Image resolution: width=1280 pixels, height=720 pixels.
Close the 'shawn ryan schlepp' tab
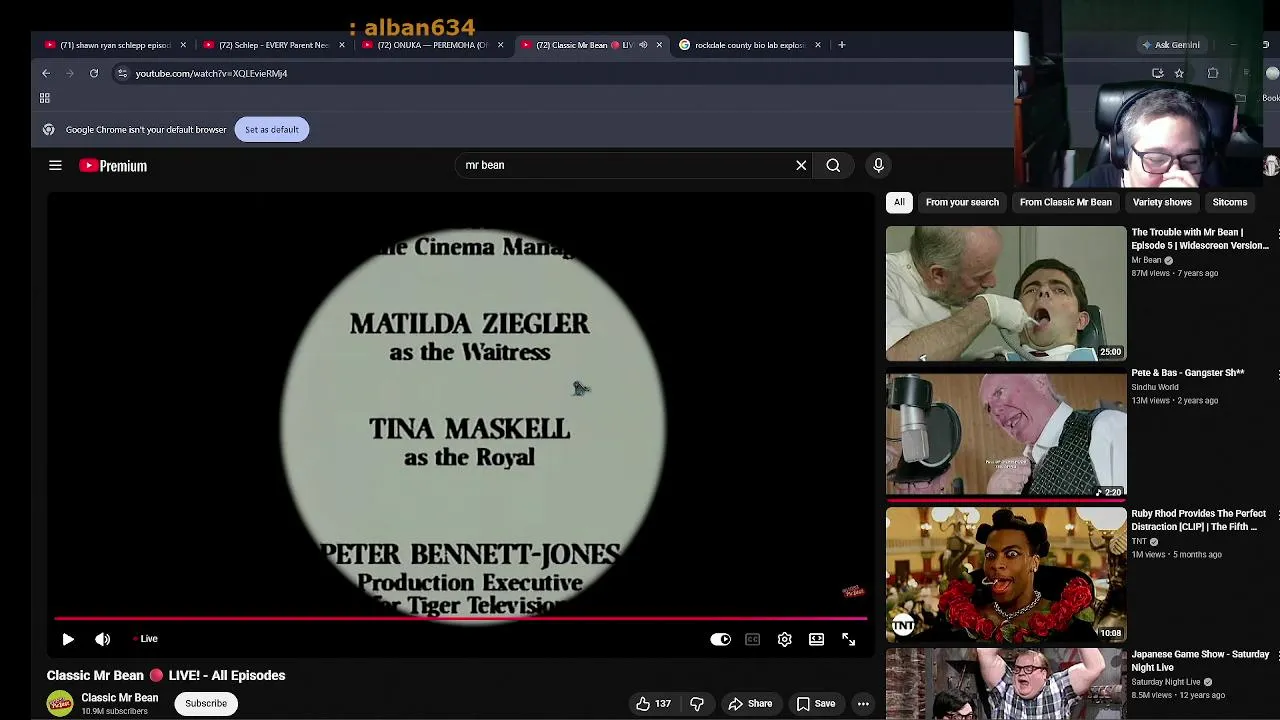(x=183, y=45)
